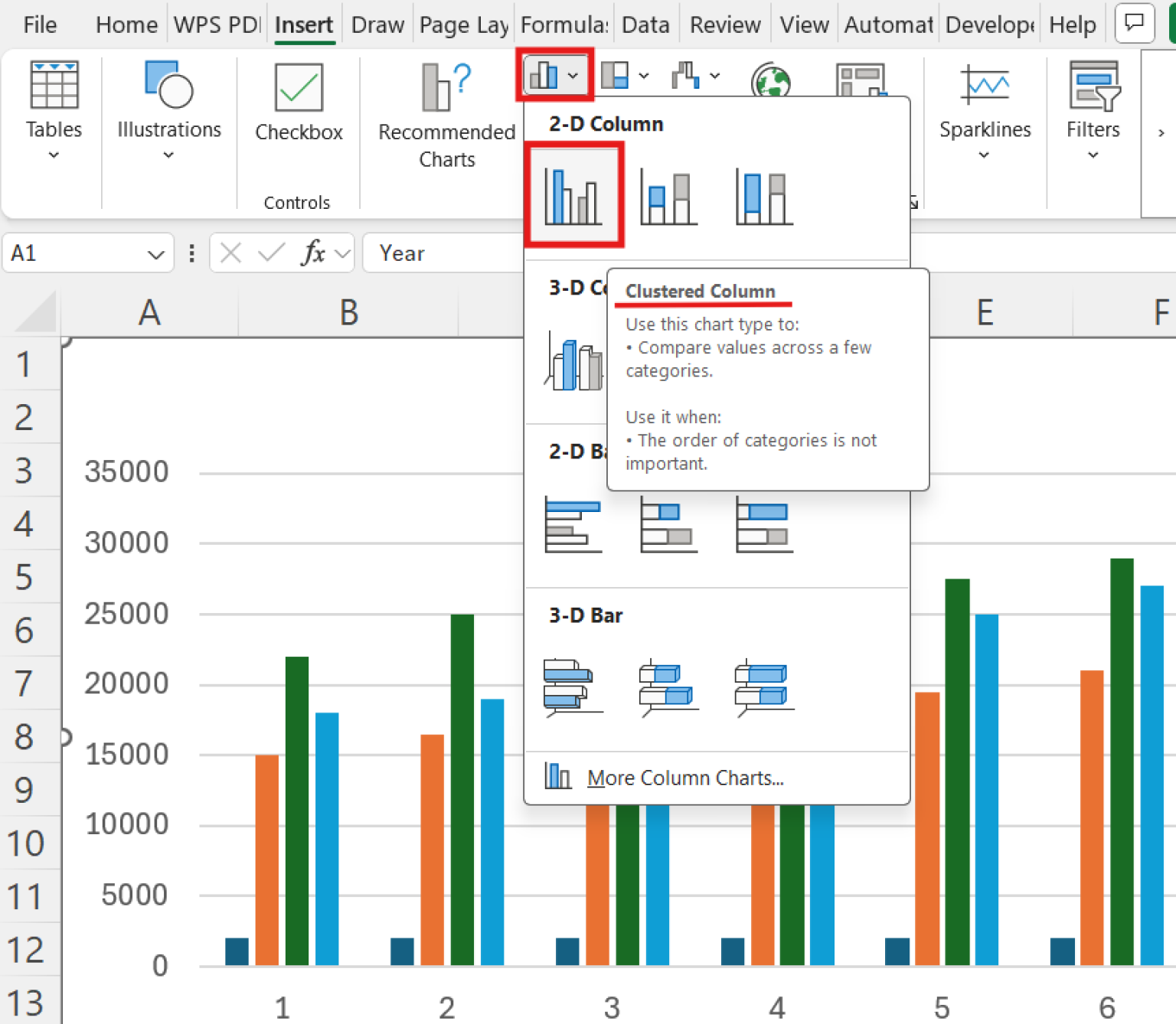The width and height of the screenshot is (1176, 1024).
Task: Open the Insert Column Chart dropdown arrow
Action: [x=571, y=76]
